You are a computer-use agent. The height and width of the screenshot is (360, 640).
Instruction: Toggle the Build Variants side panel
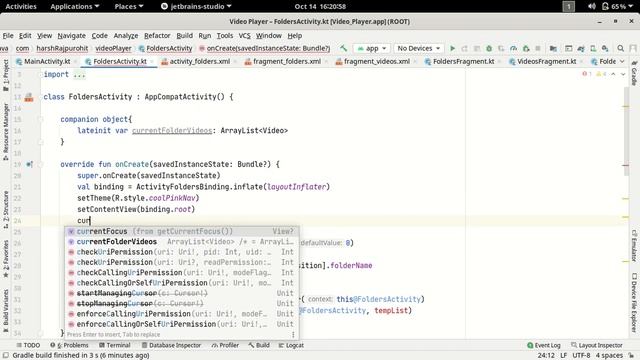(x=6, y=310)
